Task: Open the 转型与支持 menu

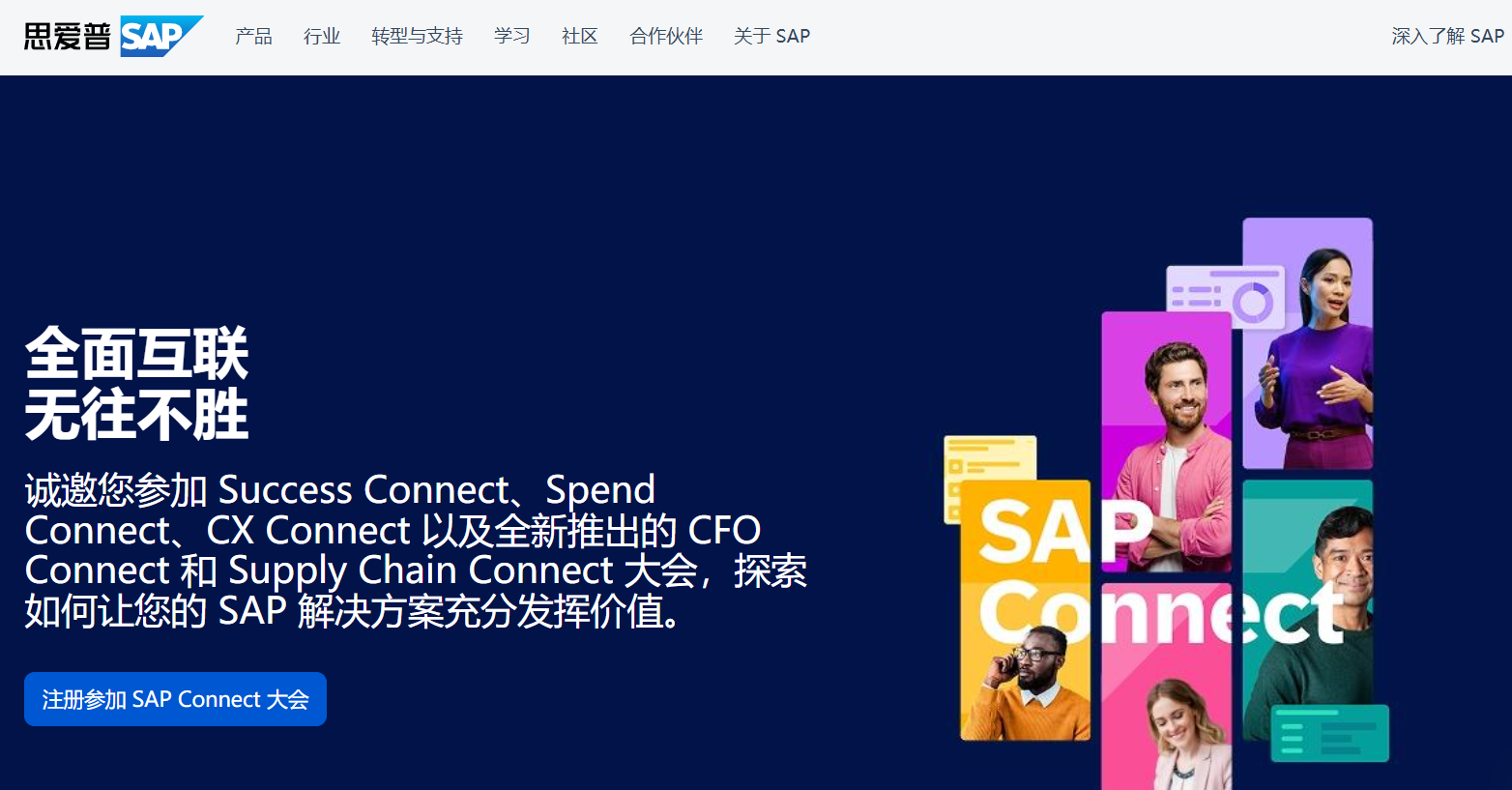Action: coord(417,37)
